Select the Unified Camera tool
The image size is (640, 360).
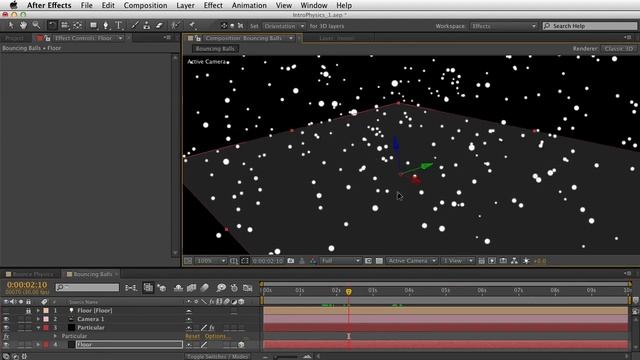(x=65, y=25)
